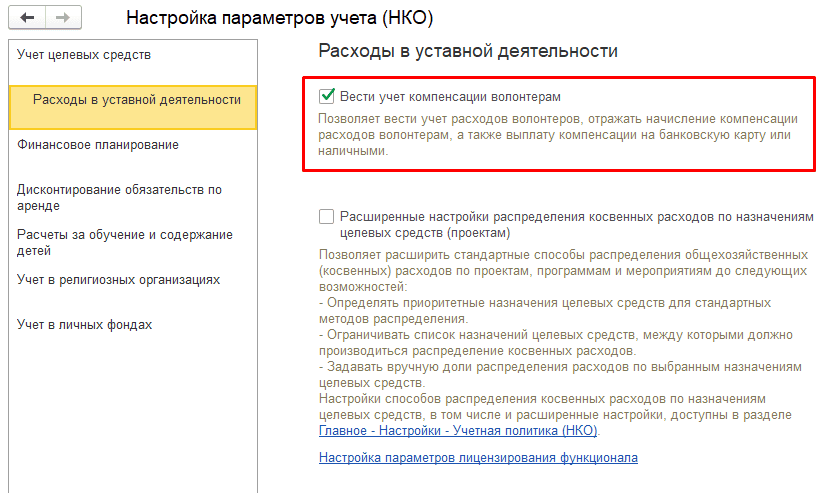Go to 'Расчеты за обучение и содержание детей'

click(x=124, y=242)
